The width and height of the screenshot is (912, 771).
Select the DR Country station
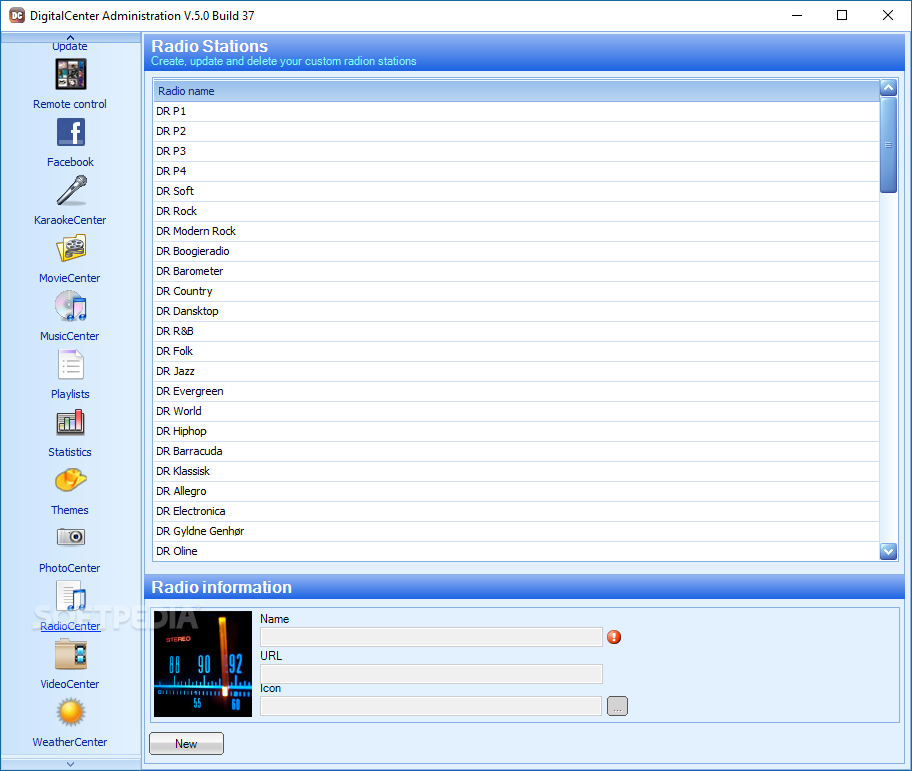(x=516, y=291)
